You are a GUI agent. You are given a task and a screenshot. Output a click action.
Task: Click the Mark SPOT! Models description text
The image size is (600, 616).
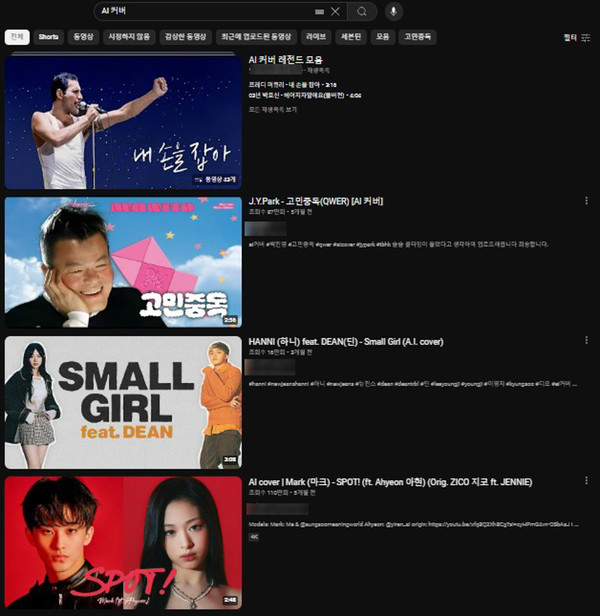click(413, 524)
